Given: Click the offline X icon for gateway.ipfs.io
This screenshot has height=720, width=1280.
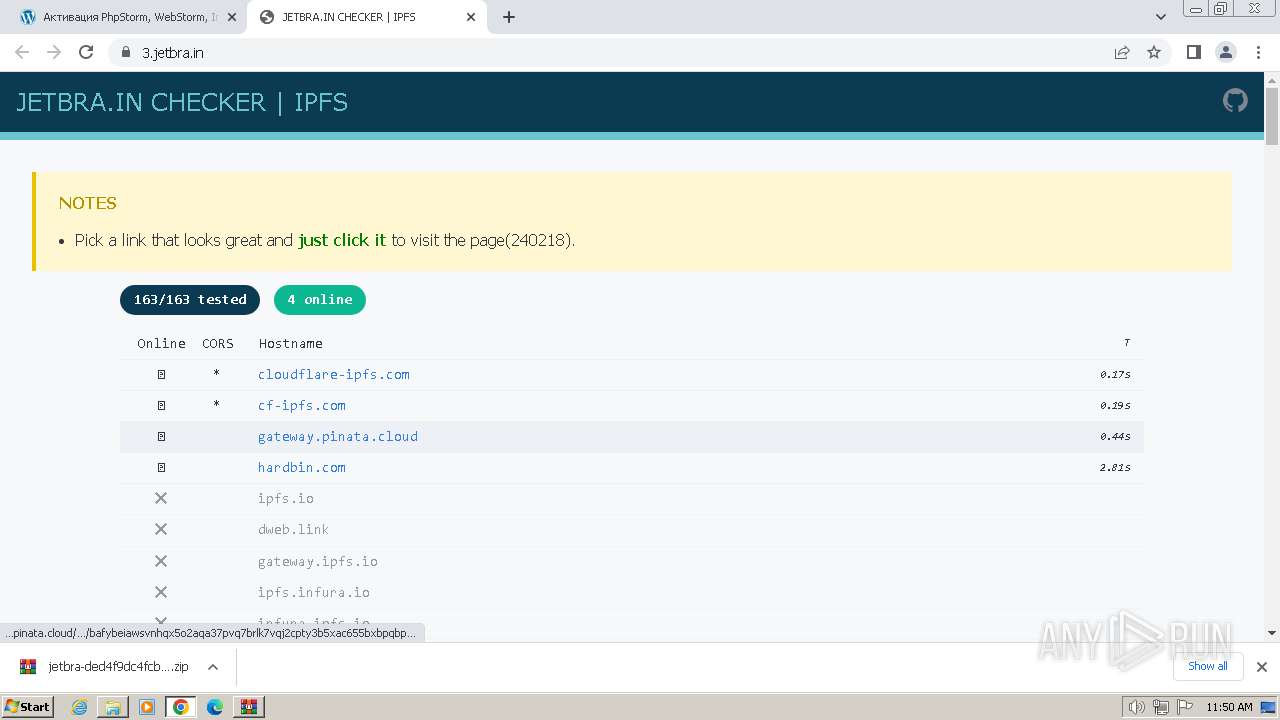Looking at the screenshot, I should pos(161,561).
